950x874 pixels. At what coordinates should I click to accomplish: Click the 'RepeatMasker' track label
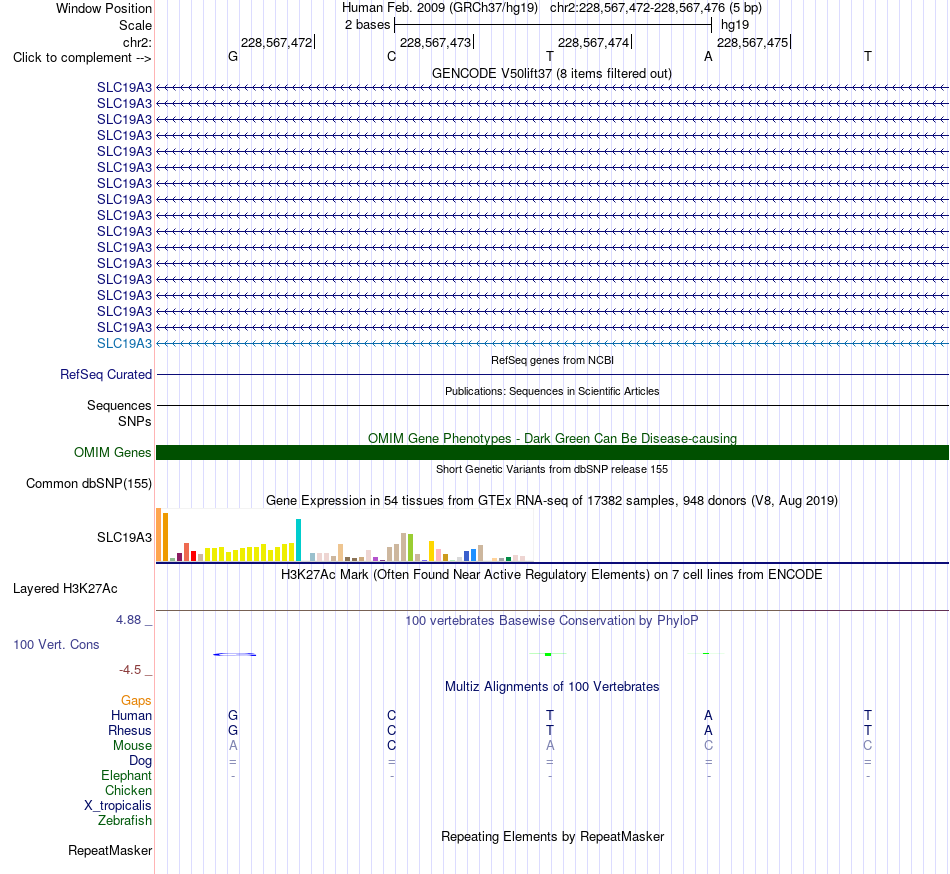(x=110, y=850)
